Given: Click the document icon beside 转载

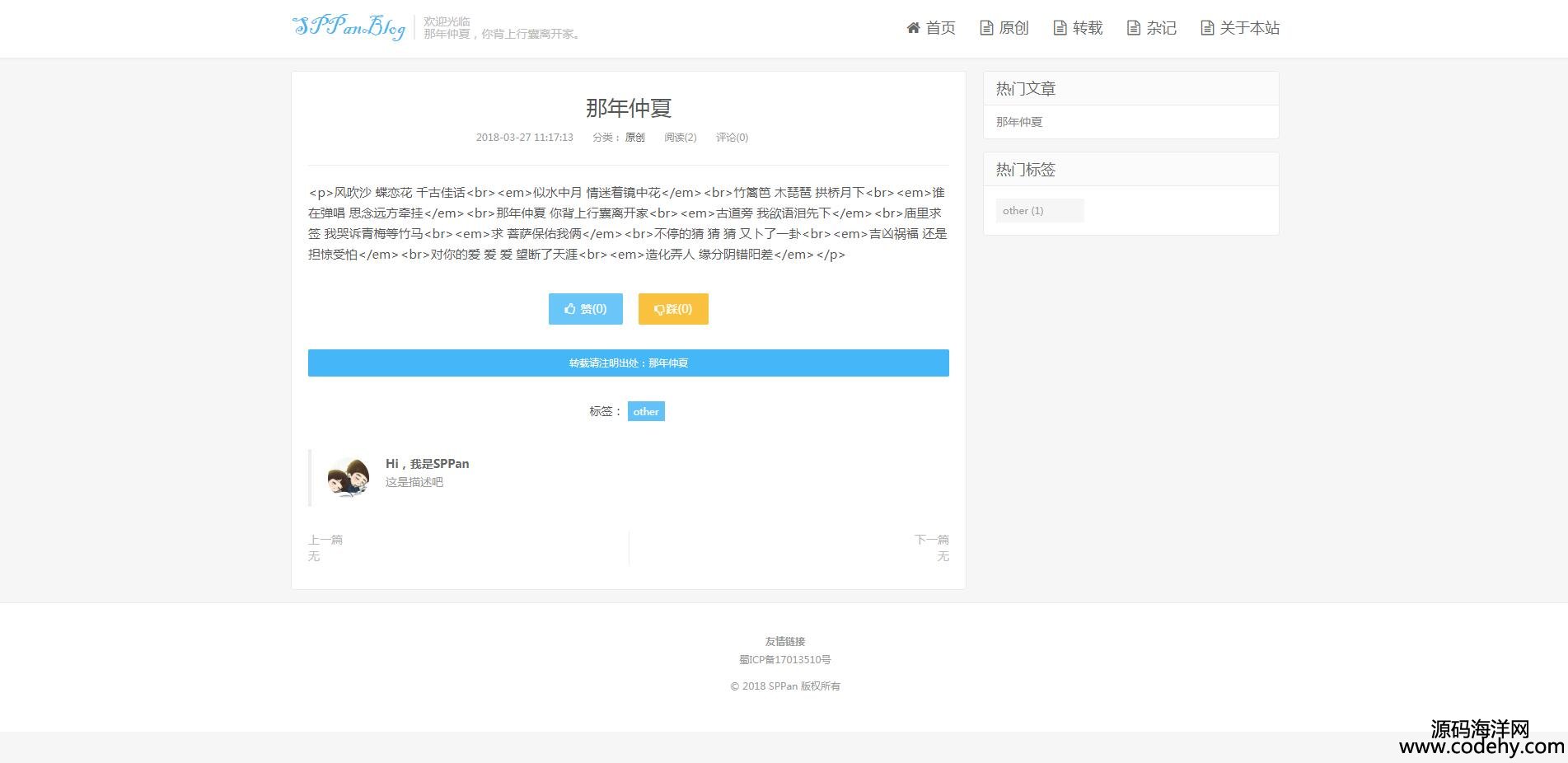Looking at the screenshot, I should pos(1060,28).
